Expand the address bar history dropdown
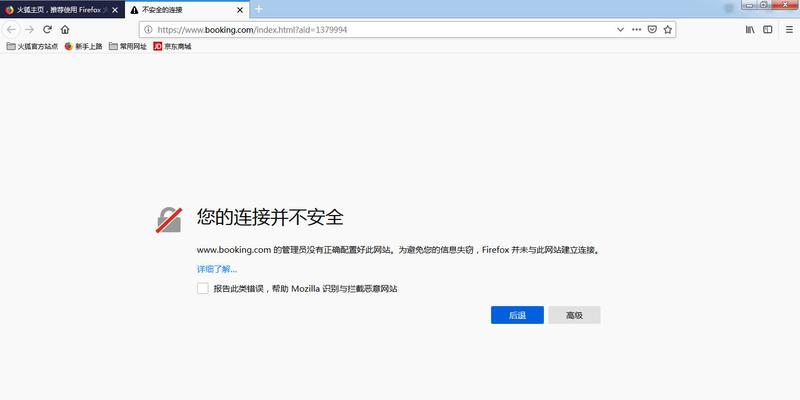The height and width of the screenshot is (400, 800). (x=620, y=30)
